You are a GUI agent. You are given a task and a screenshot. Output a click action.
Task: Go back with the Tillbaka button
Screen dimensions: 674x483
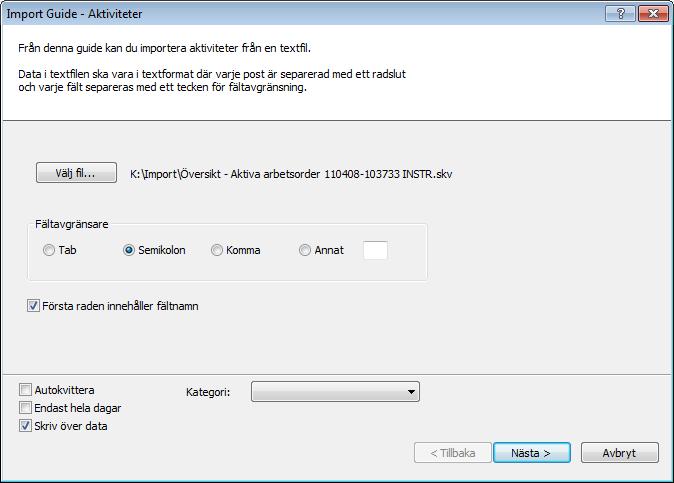click(453, 453)
